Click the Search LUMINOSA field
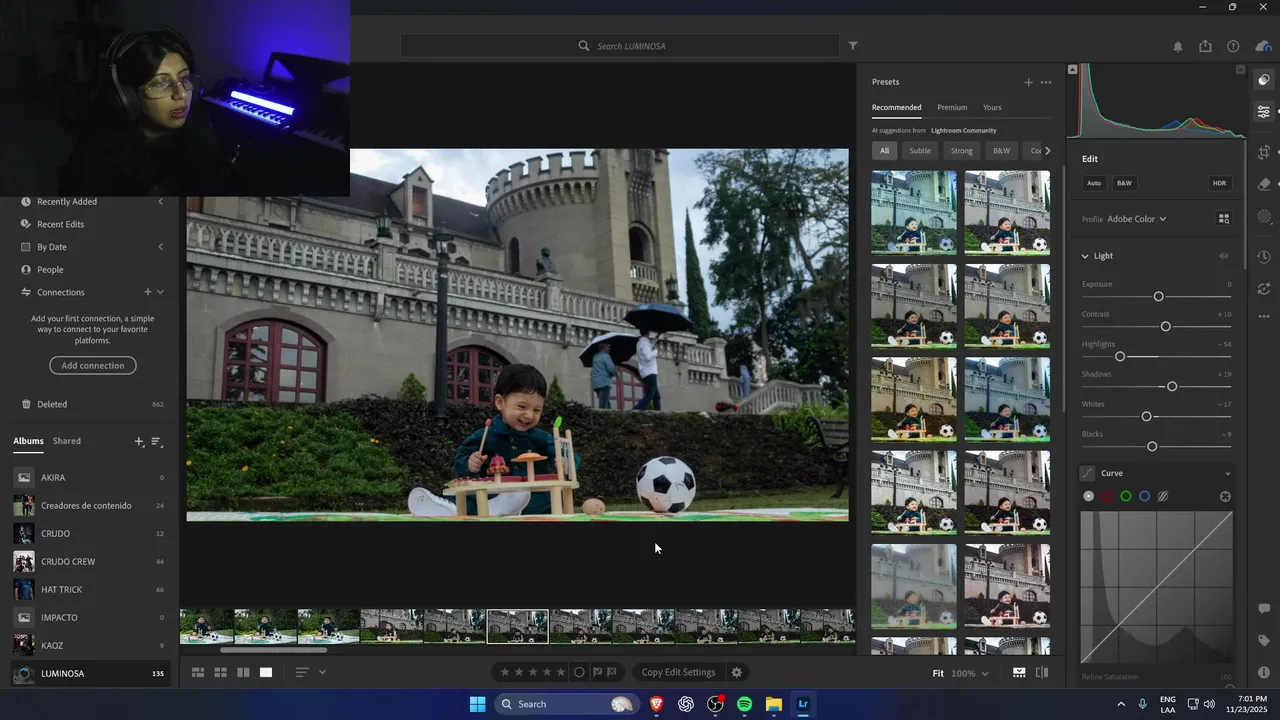Viewport: 1280px width, 720px height. click(x=619, y=46)
